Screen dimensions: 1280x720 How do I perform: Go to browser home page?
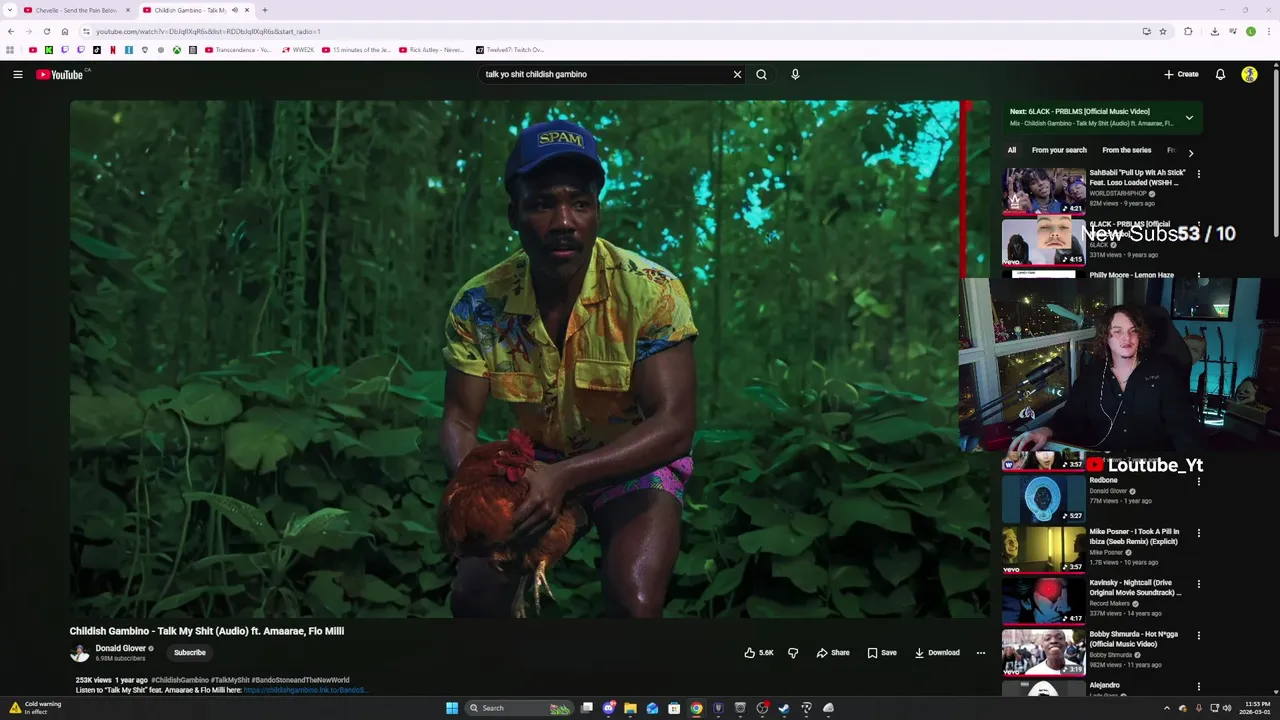65,31
